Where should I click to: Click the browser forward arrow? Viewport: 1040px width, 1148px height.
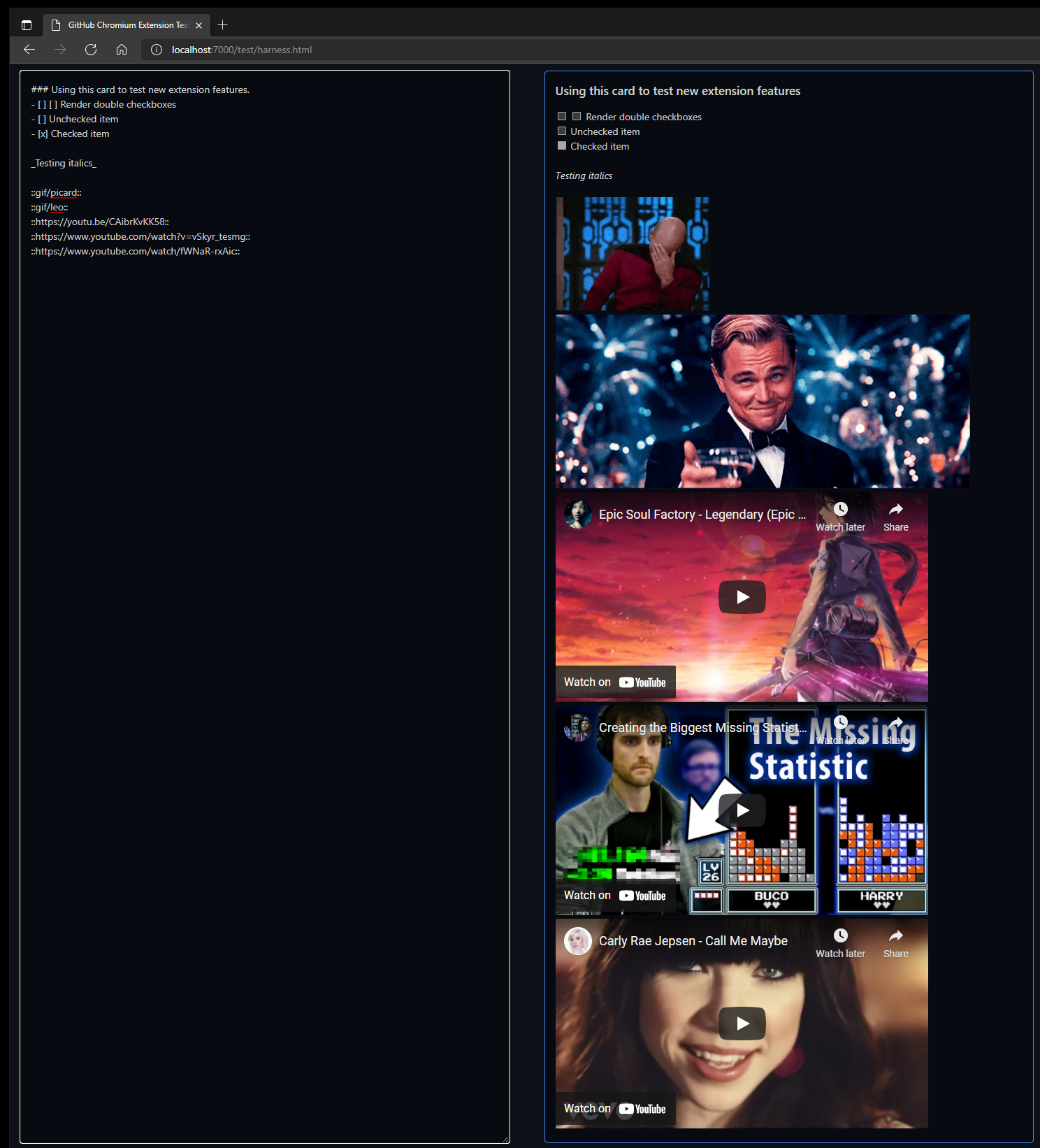tap(60, 50)
